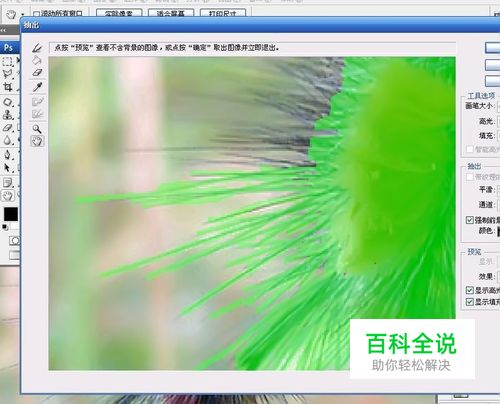This screenshot has height=404, width=500.
Task: Uncheck the 显示填充 checkbox
Action: point(470,302)
